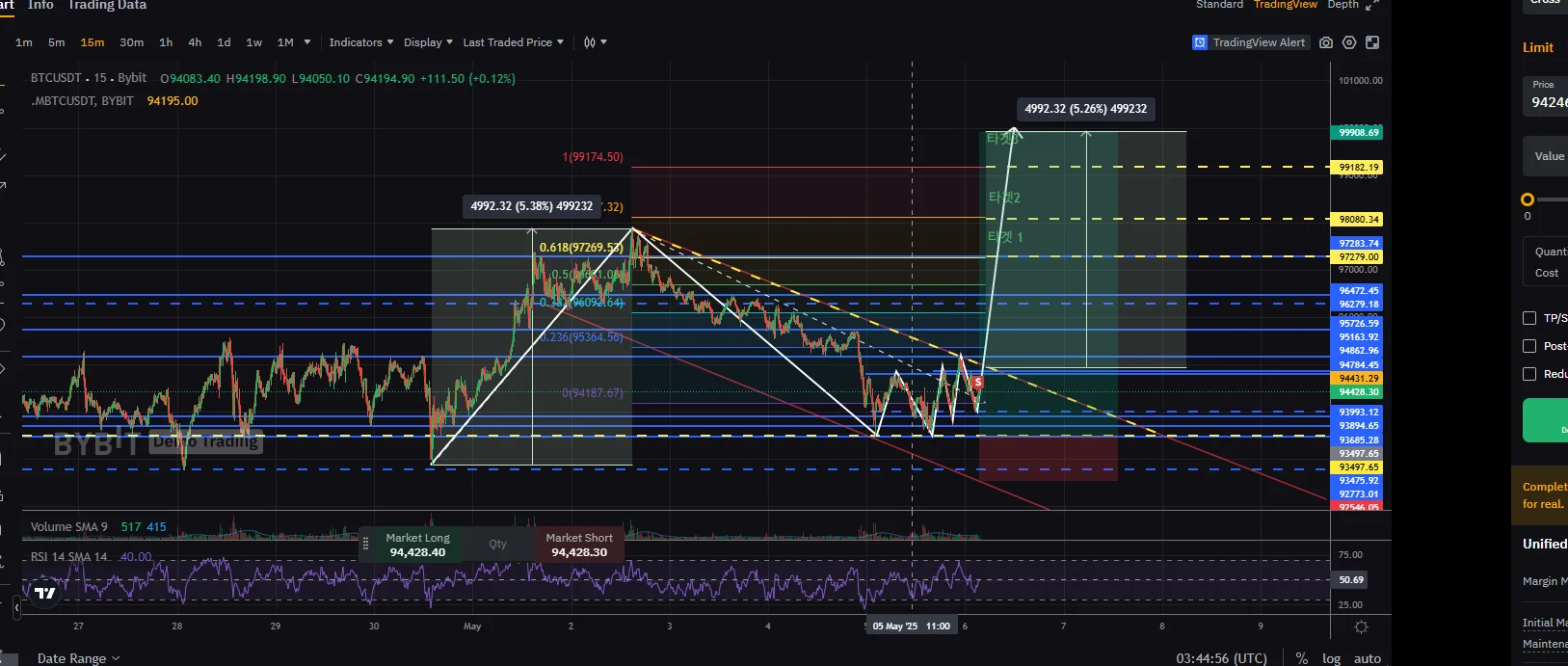Viewport: 1568px width, 666px height.
Task: Take a chart snapshot with camera icon
Action: pyautogui.click(x=1326, y=42)
